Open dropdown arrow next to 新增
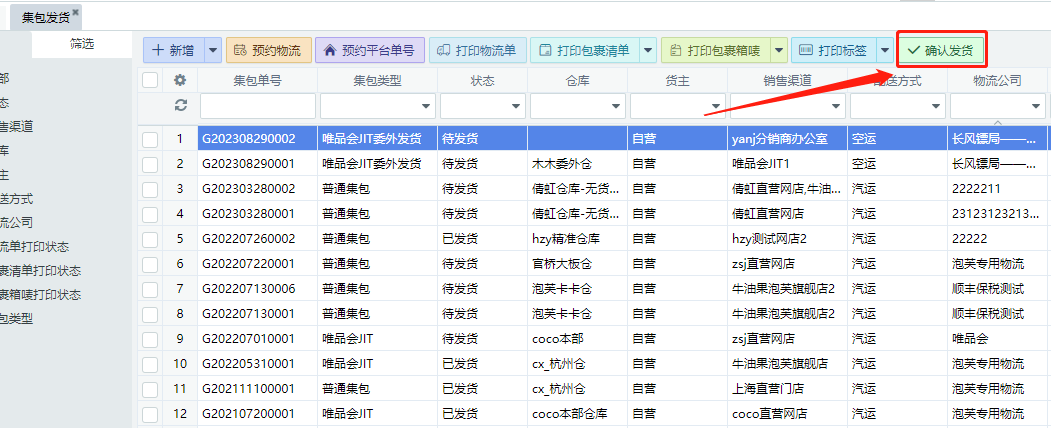 [x=213, y=50]
